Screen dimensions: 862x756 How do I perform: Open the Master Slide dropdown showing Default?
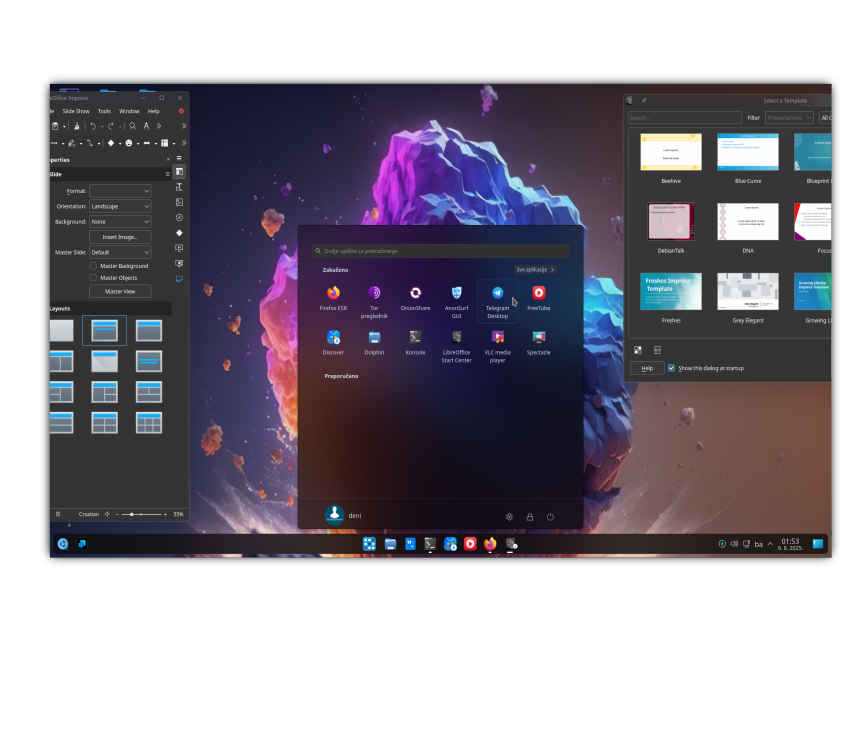tap(120, 252)
